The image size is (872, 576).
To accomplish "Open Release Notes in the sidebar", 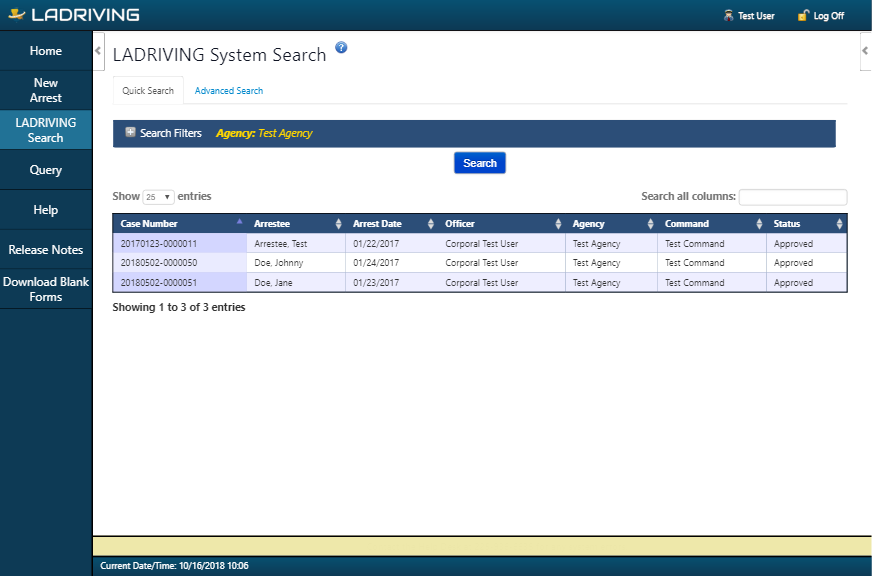I will point(46,250).
